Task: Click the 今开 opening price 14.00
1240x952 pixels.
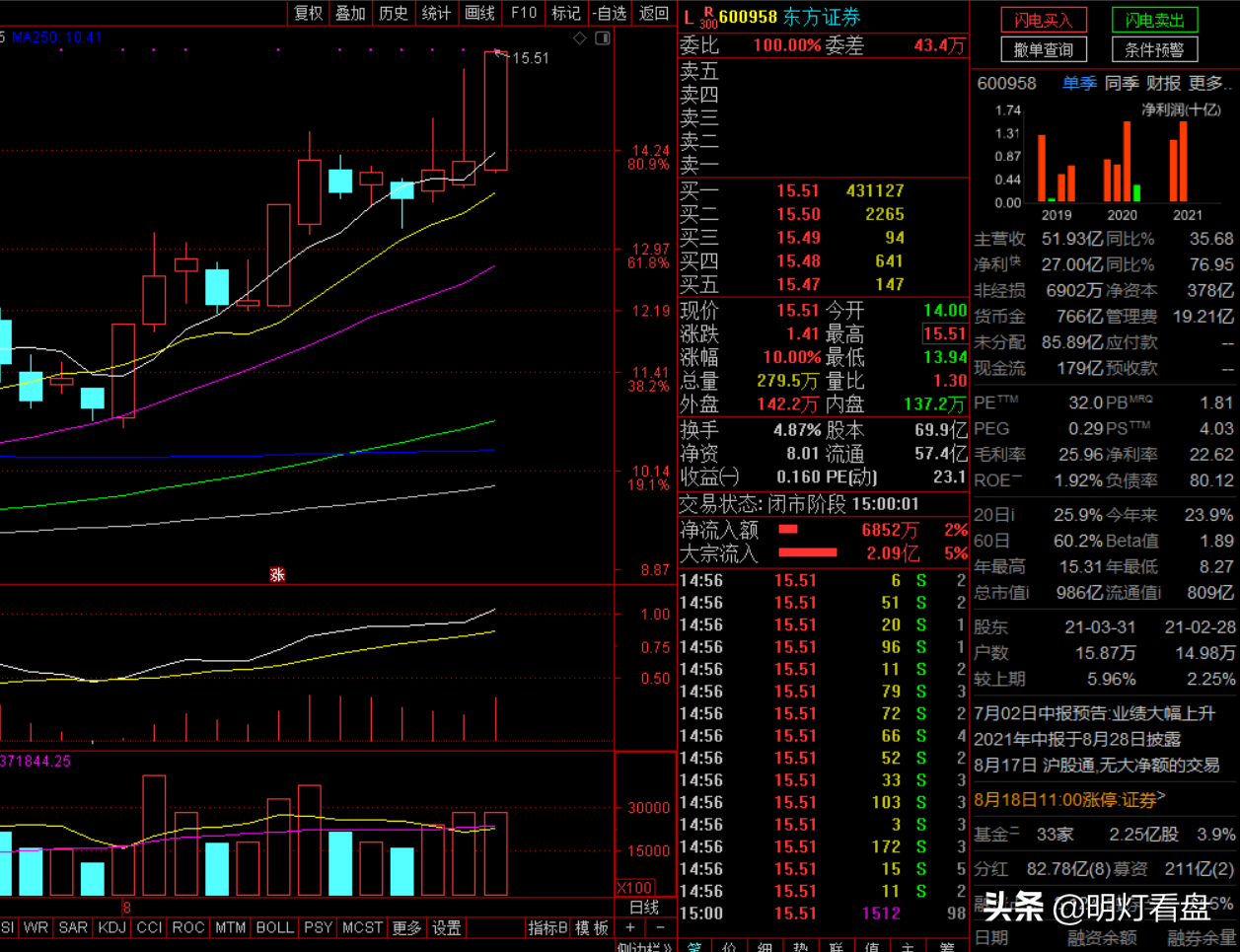Action: (945, 310)
